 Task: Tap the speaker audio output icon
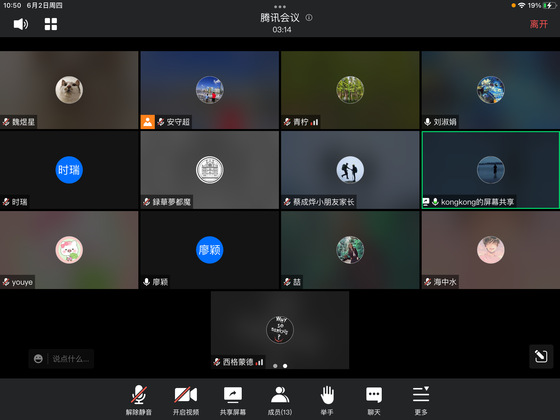click(21, 24)
